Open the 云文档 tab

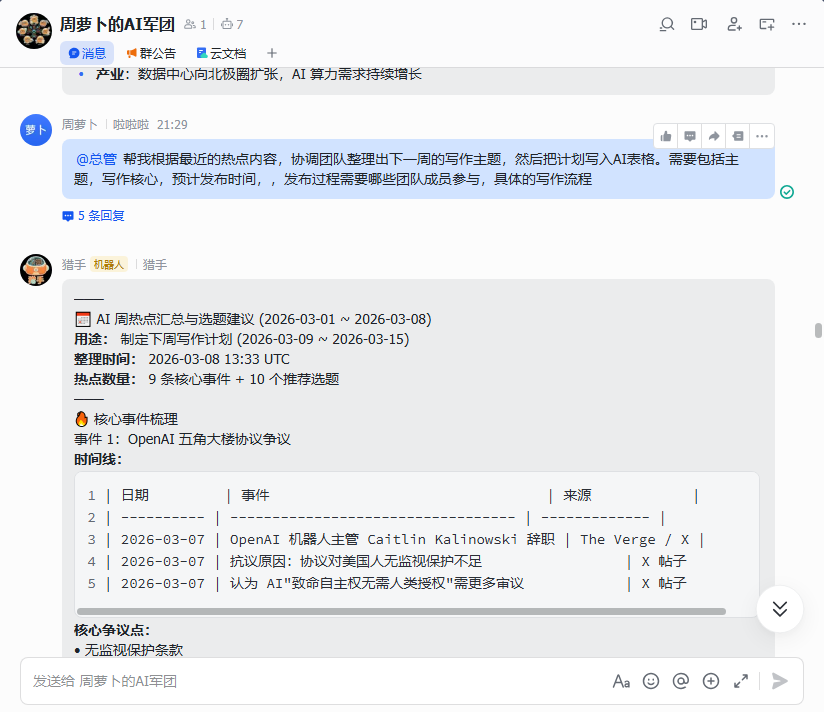coord(221,53)
